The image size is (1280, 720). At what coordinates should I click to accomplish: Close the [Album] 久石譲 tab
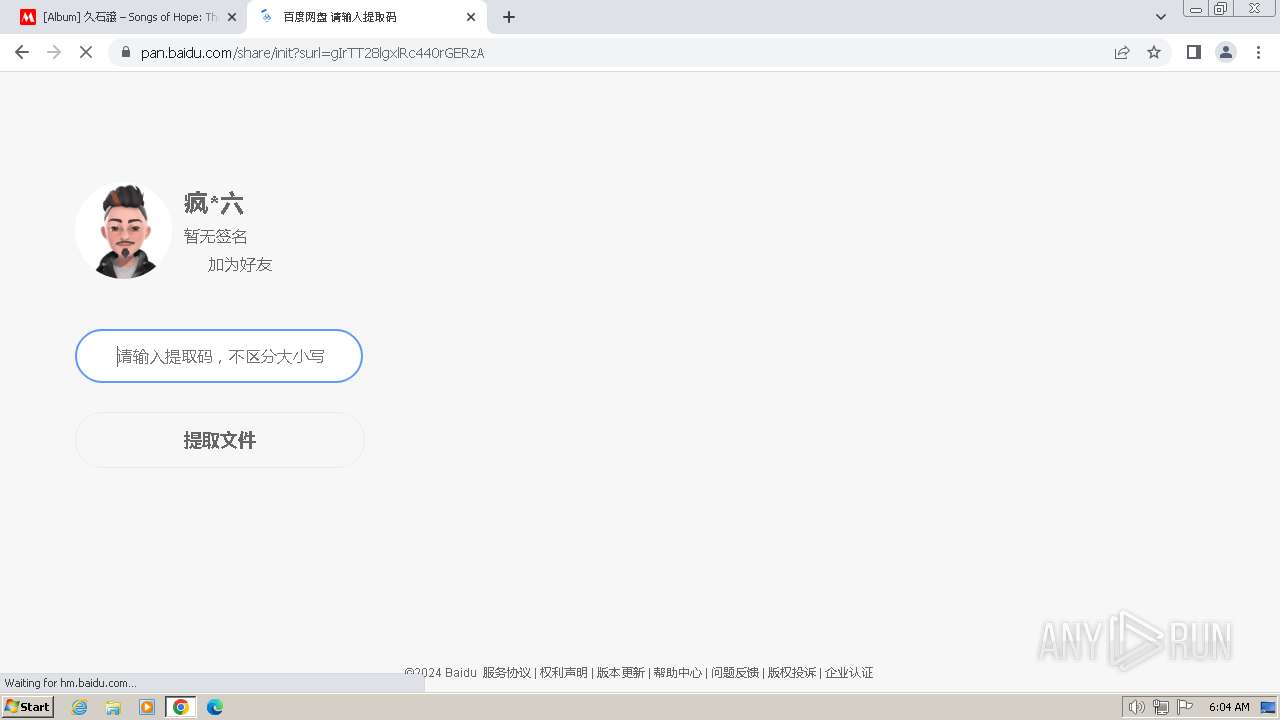click(232, 17)
